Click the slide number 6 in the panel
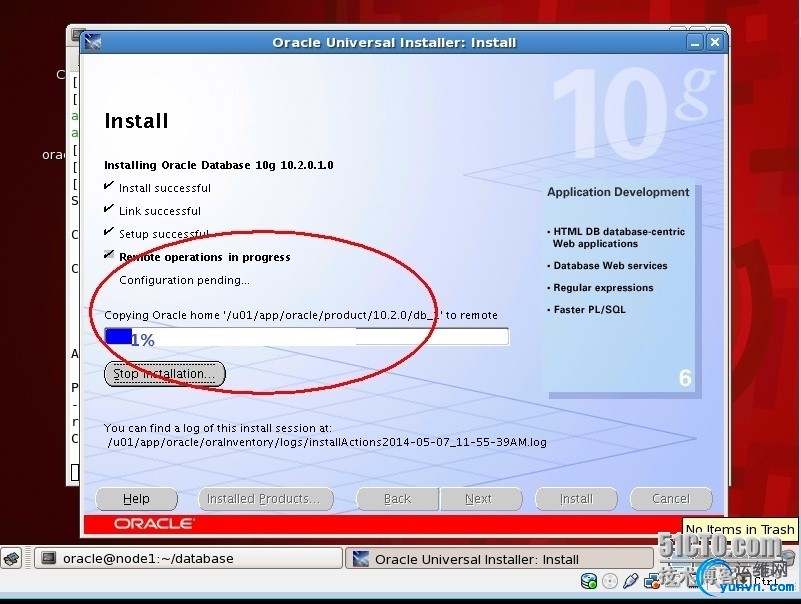801x604 pixels. (685, 378)
